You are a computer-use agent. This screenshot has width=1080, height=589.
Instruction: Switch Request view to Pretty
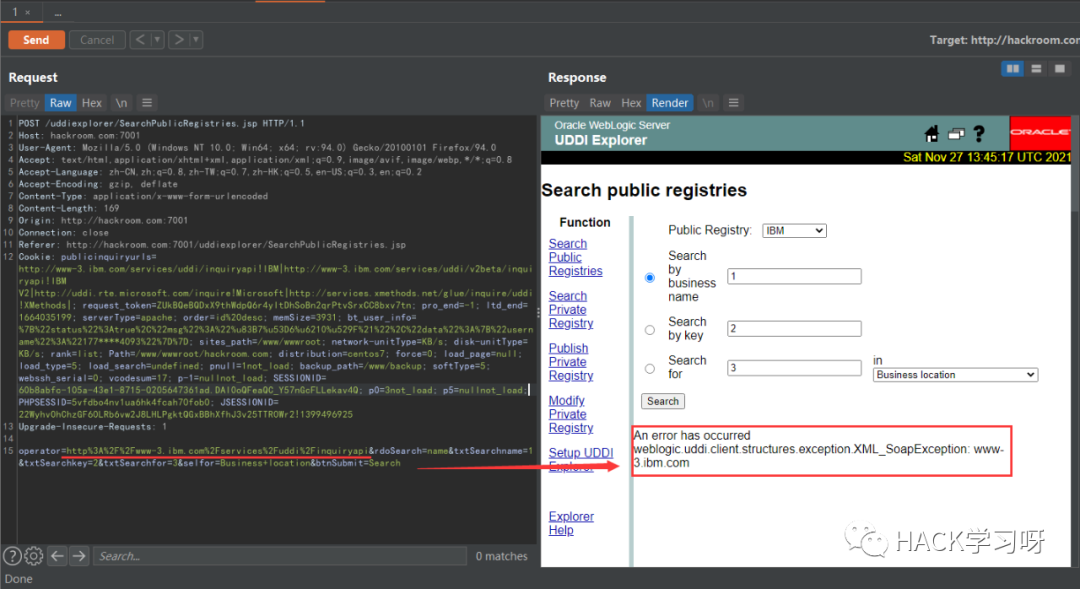coord(25,103)
